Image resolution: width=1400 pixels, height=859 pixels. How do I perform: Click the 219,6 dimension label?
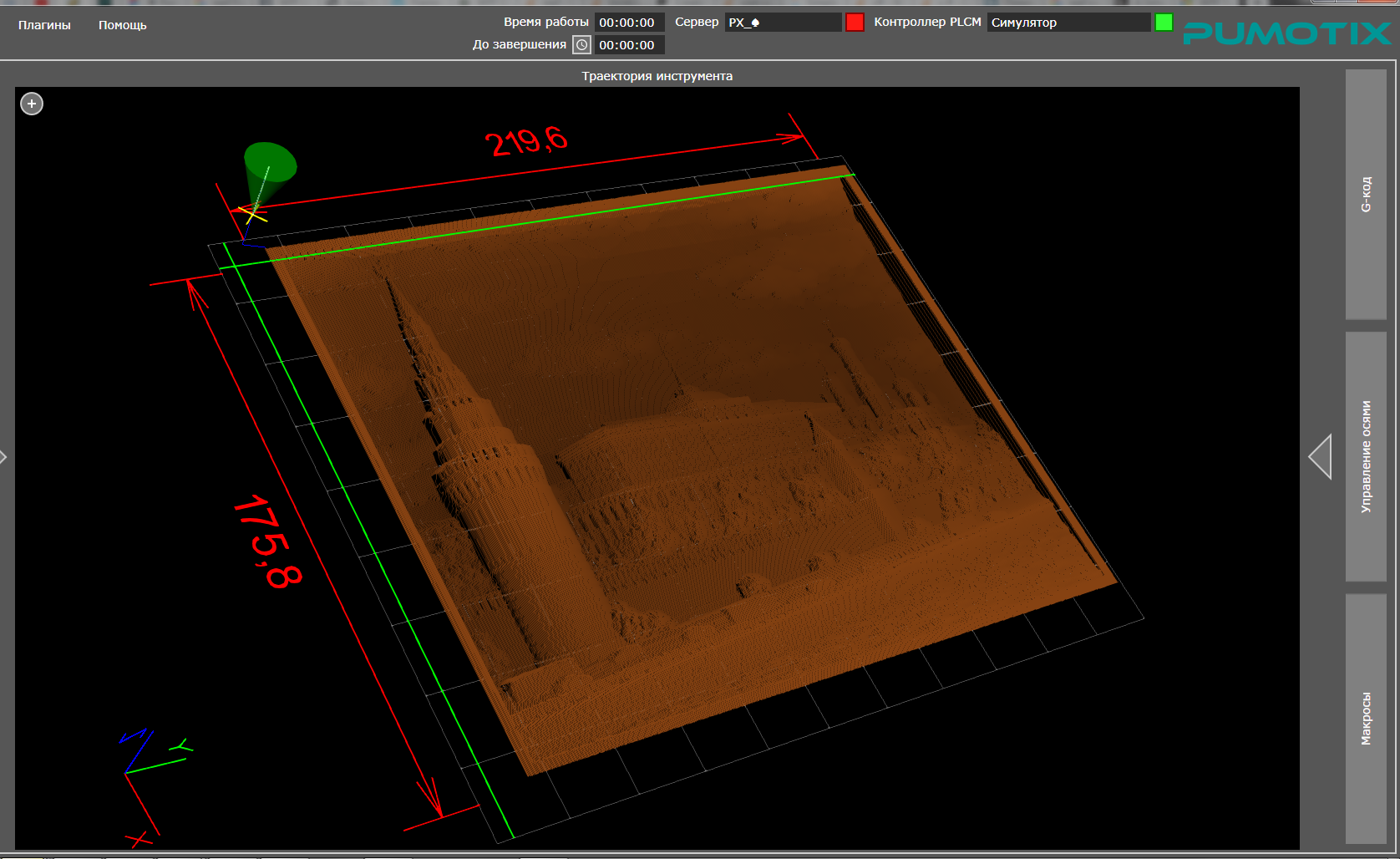[x=526, y=141]
